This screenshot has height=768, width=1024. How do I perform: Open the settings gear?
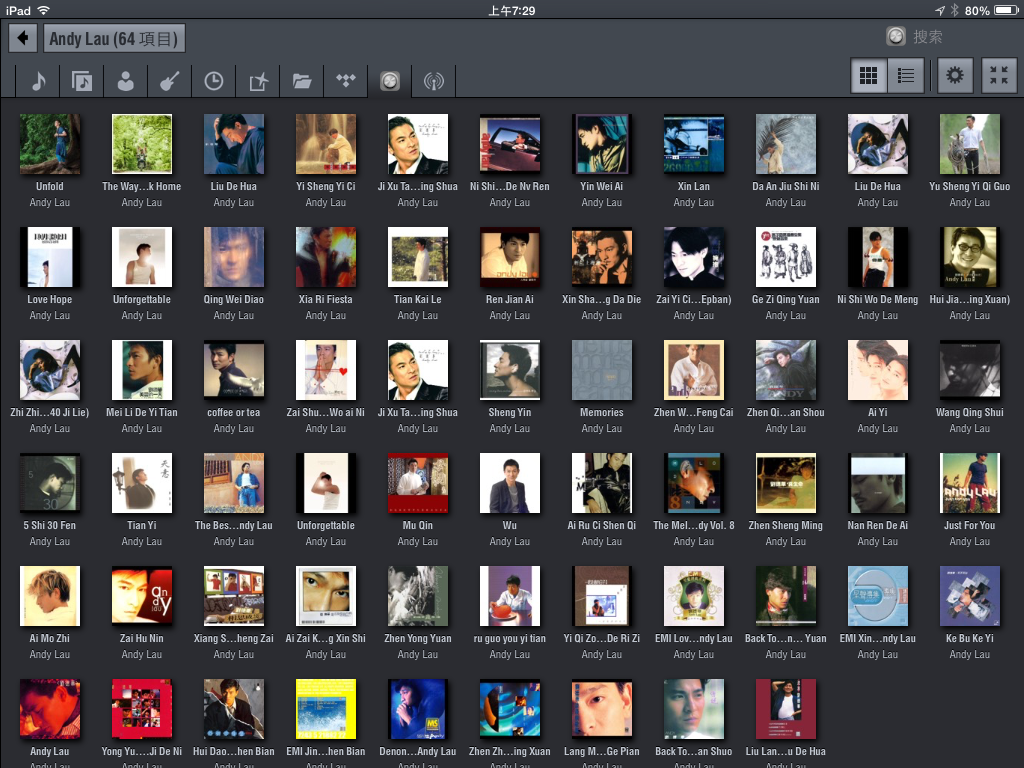click(955, 76)
